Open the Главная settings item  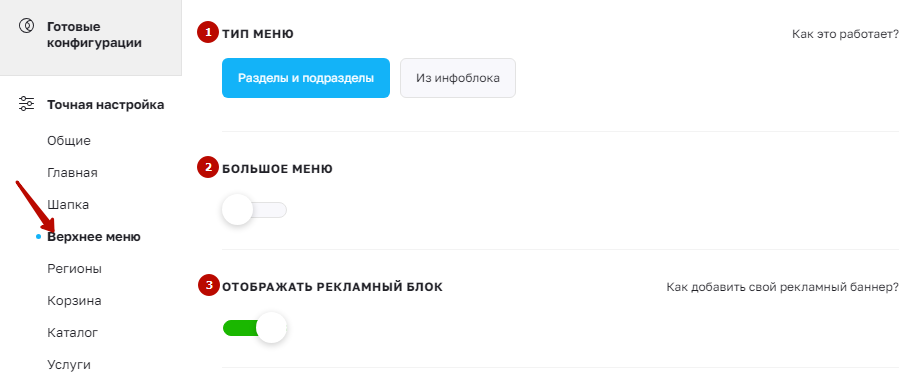72,173
